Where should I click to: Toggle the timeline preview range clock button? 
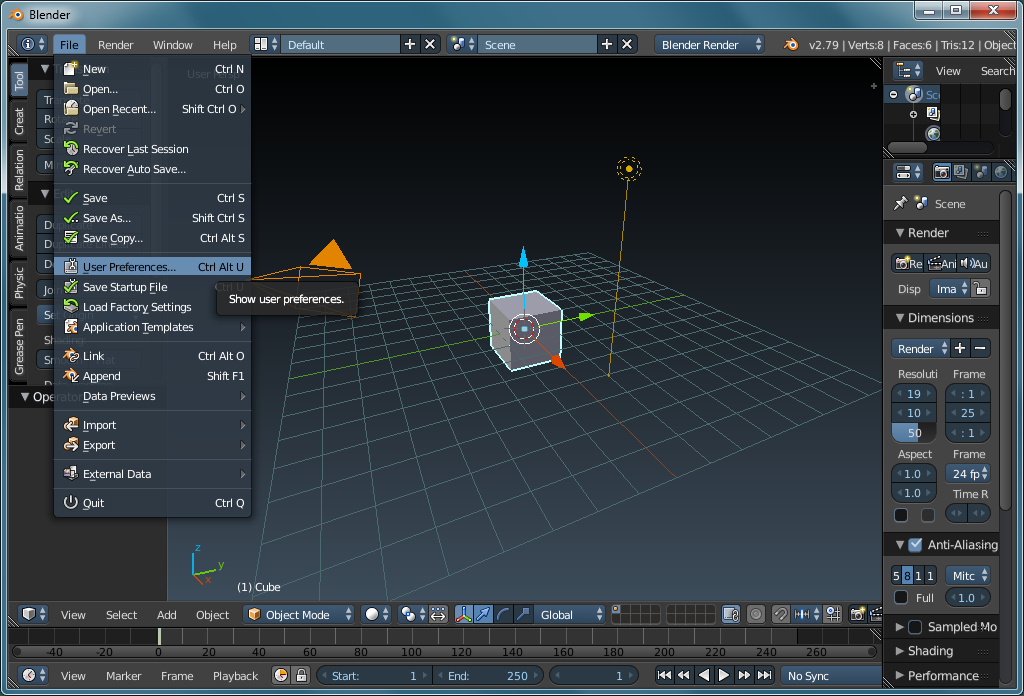click(281, 676)
